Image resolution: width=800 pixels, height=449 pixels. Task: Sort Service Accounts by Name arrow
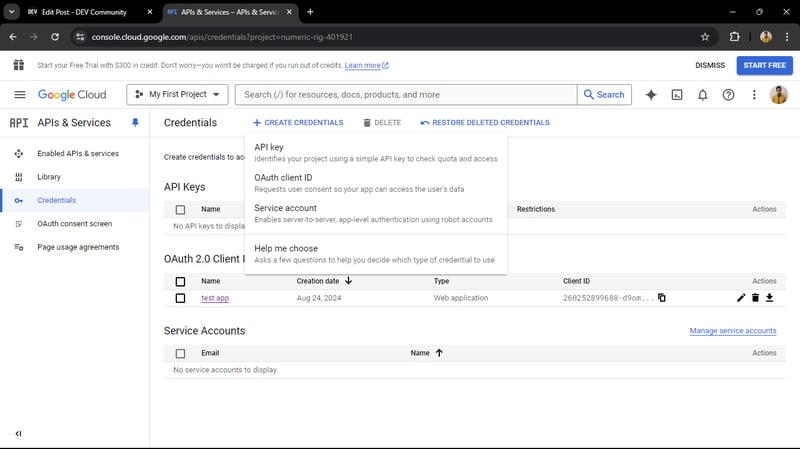pos(439,353)
